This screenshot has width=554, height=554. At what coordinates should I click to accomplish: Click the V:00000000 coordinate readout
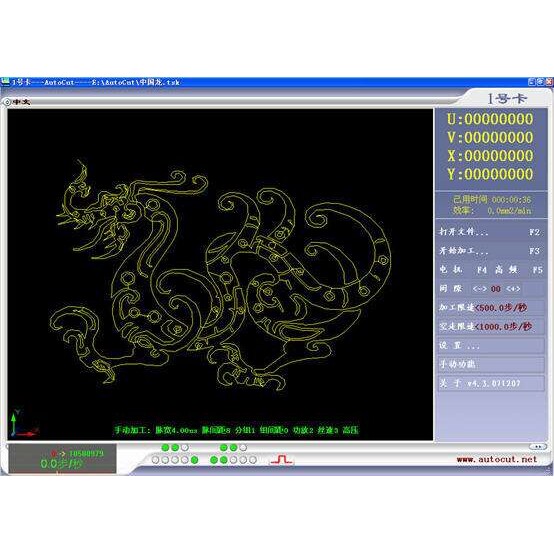coord(490,137)
